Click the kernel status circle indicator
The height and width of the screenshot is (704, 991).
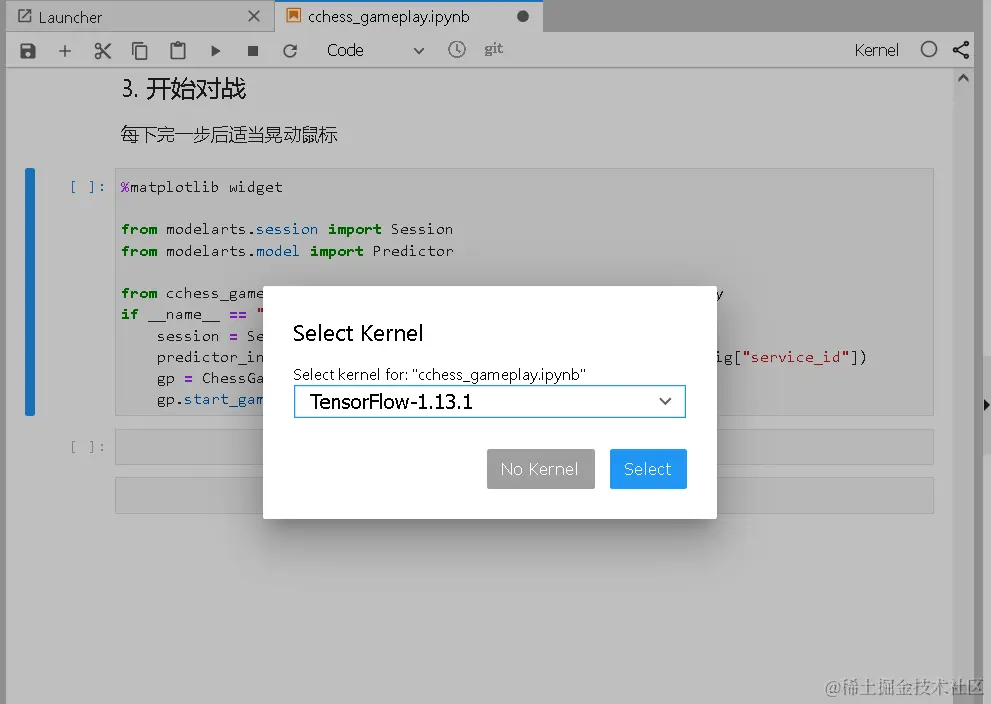tap(928, 49)
